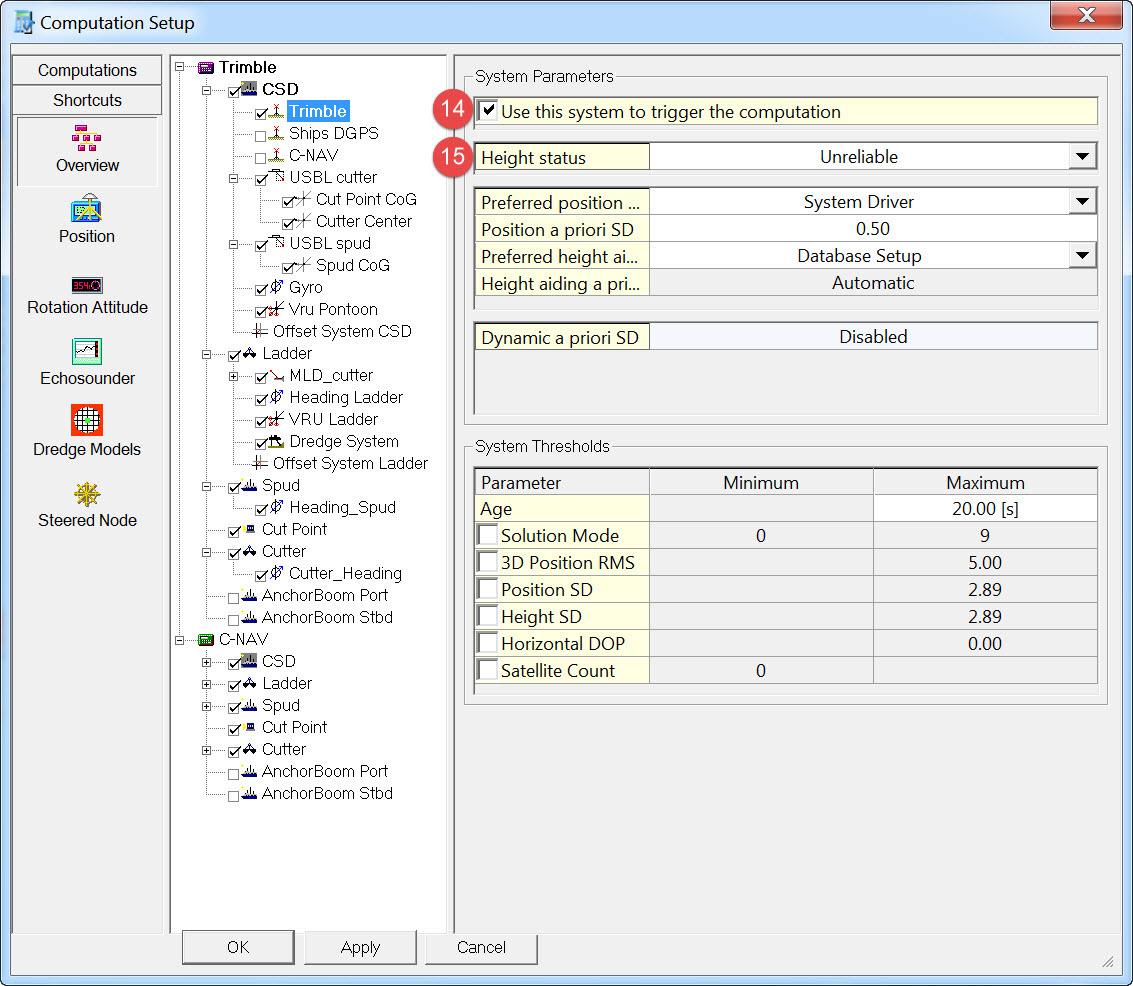Click the OK button
Viewport: 1133px width, 986px height.
pyautogui.click(x=238, y=947)
